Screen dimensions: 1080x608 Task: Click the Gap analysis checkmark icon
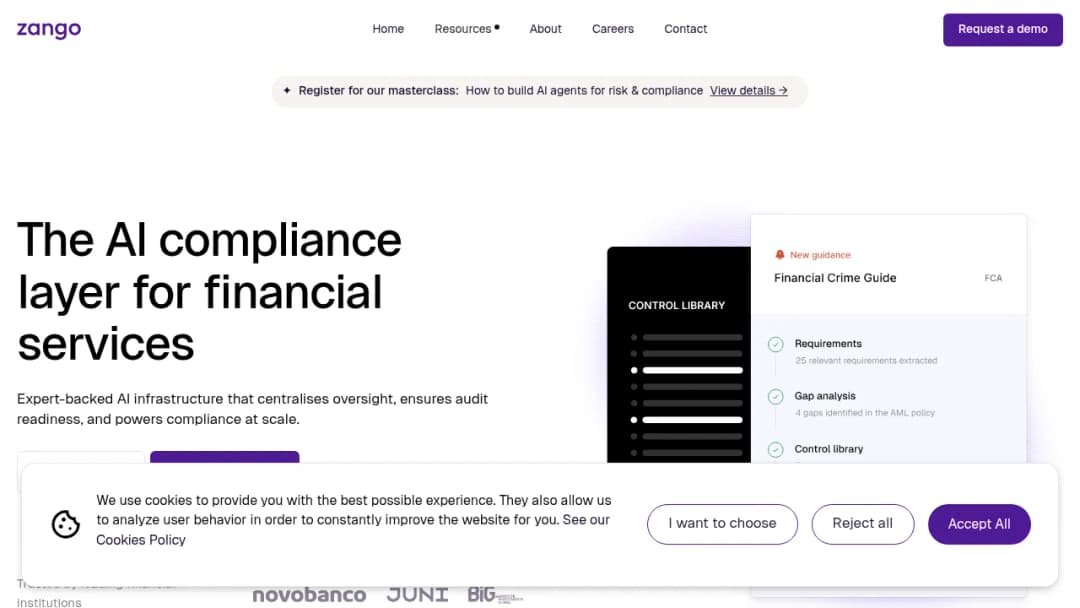tap(776, 397)
